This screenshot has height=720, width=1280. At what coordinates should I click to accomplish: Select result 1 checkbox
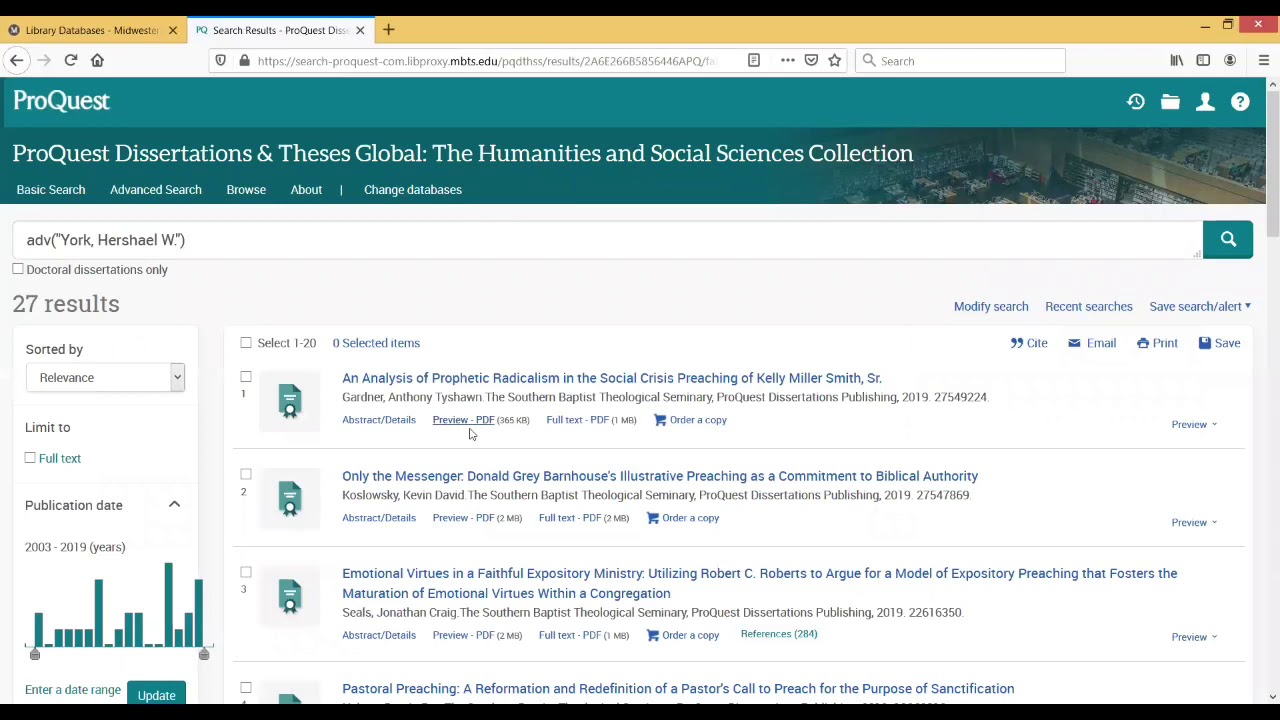tap(246, 377)
